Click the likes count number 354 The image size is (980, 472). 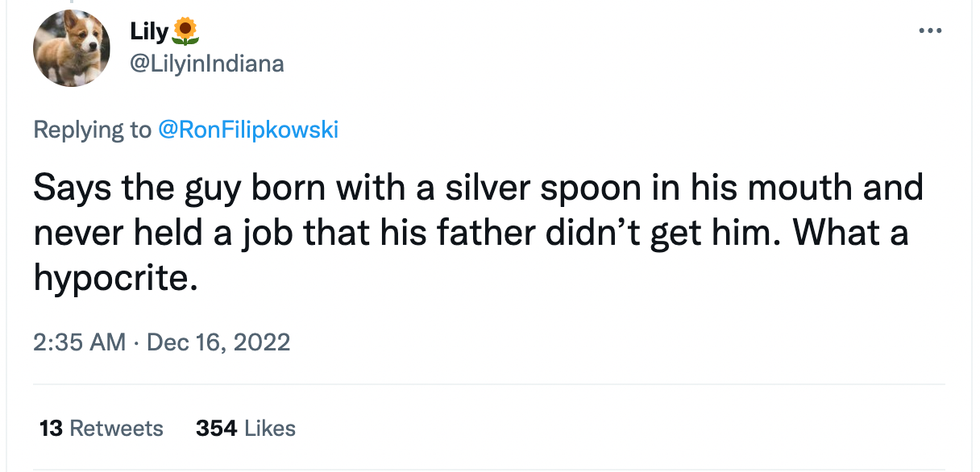tap(216, 428)
